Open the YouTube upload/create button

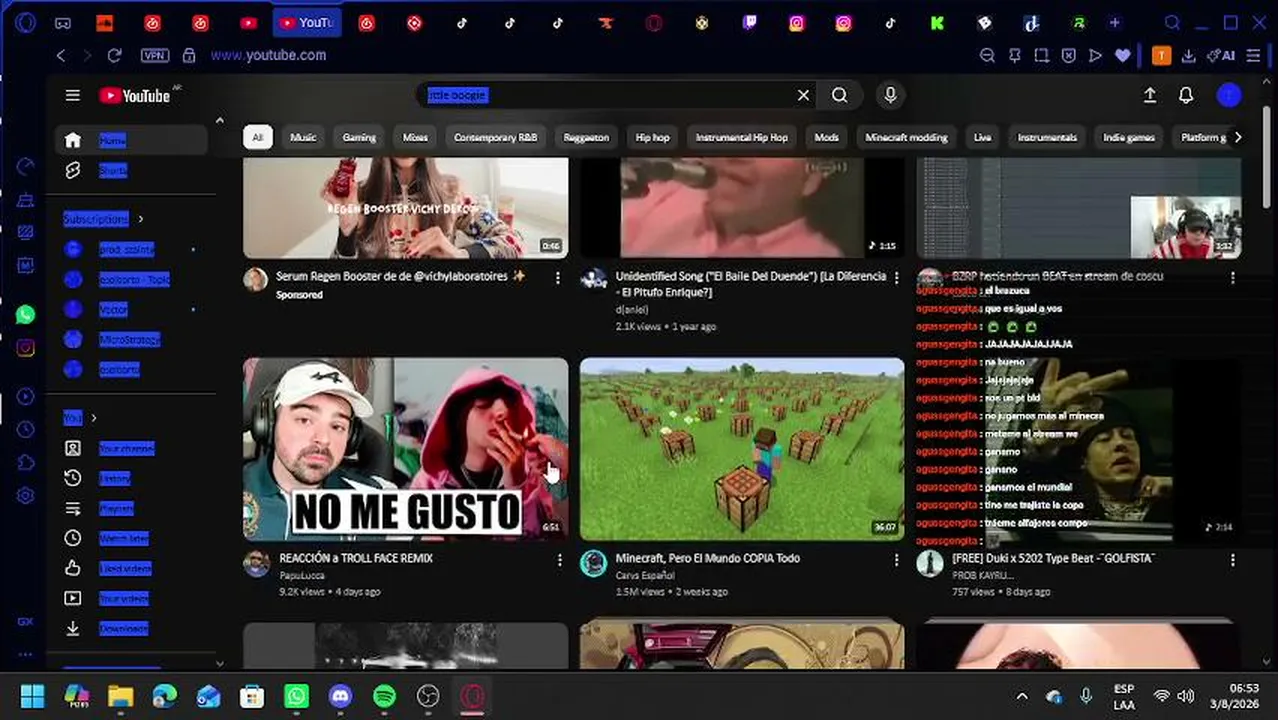tap(1150, 95)
